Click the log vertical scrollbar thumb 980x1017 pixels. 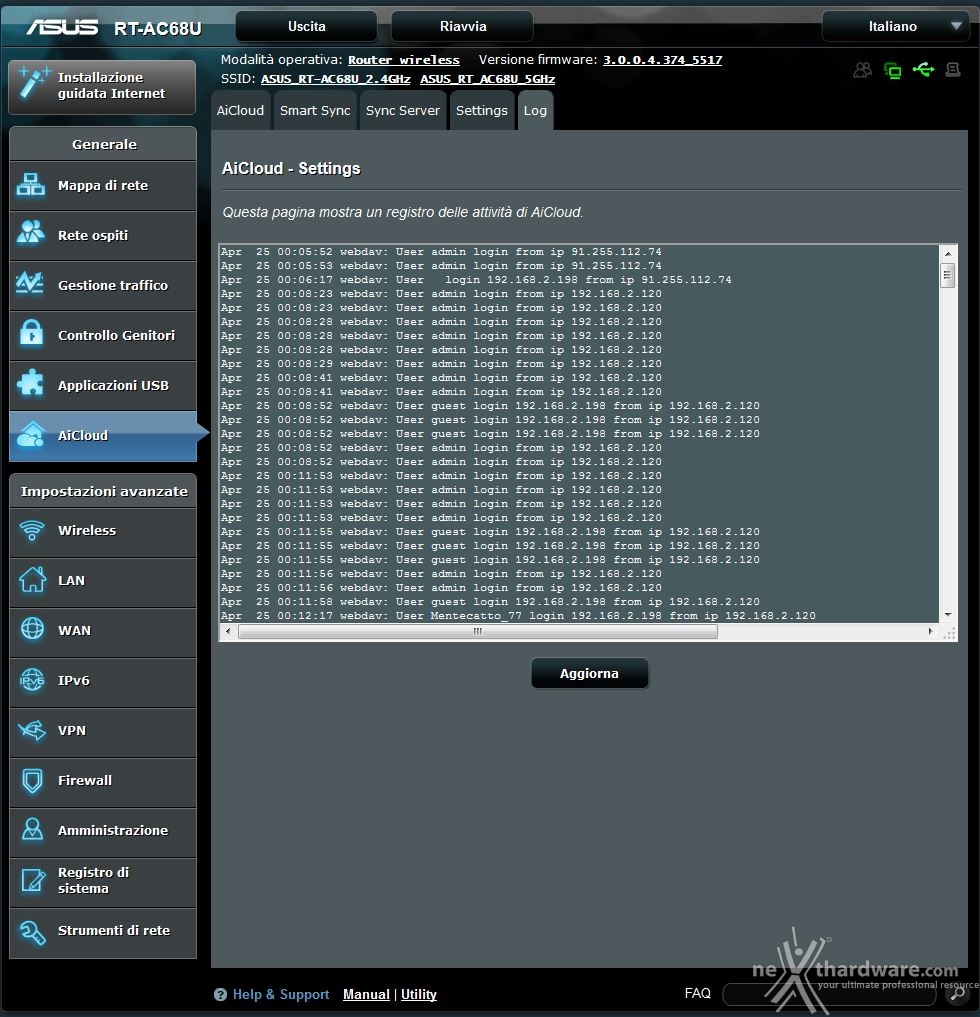948,275
